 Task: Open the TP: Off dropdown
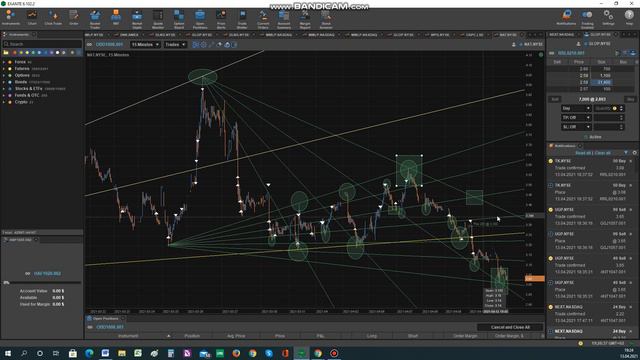576,118
